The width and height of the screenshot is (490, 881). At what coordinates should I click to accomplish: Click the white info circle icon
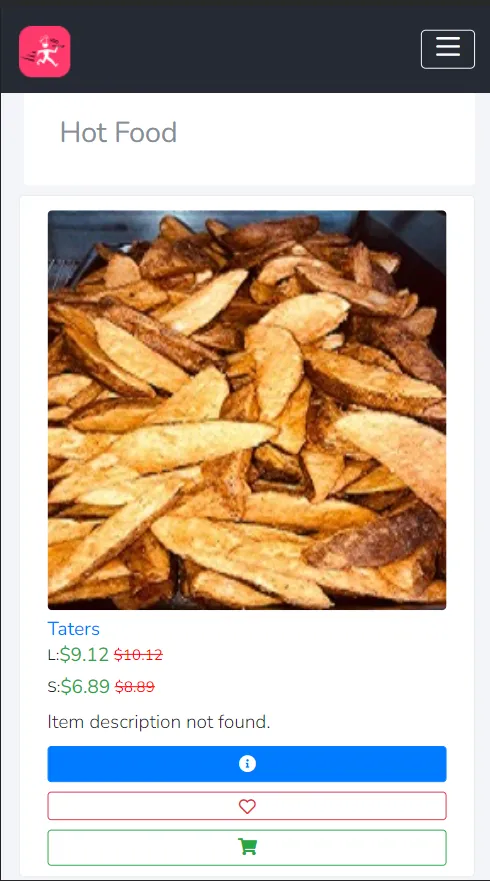(247, 764)
